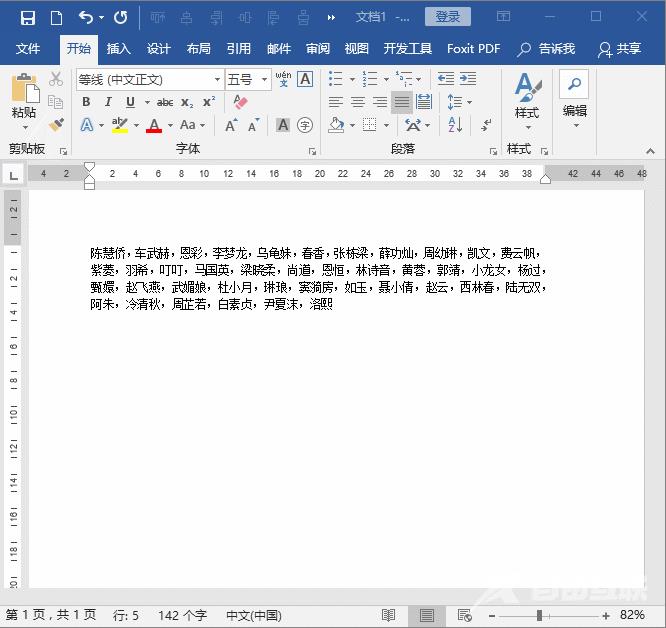
Task: Toggle underline formatting
Action: [x=130, y=102]
